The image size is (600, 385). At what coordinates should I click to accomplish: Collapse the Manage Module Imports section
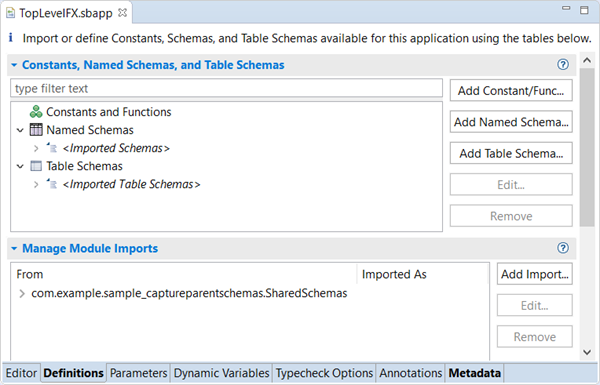[x=14, y=248]
